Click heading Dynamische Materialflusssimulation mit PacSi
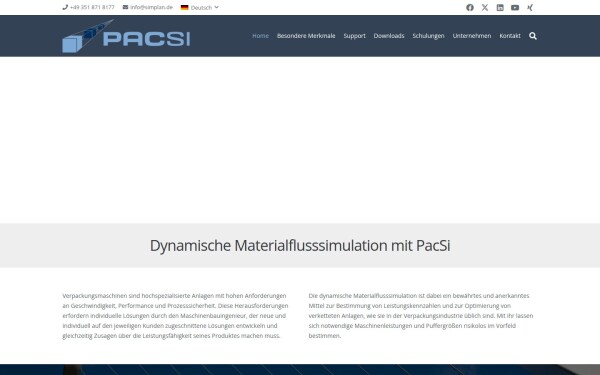Screen dimensions: 600x375 pyautogui.click(x=300, y=246)
